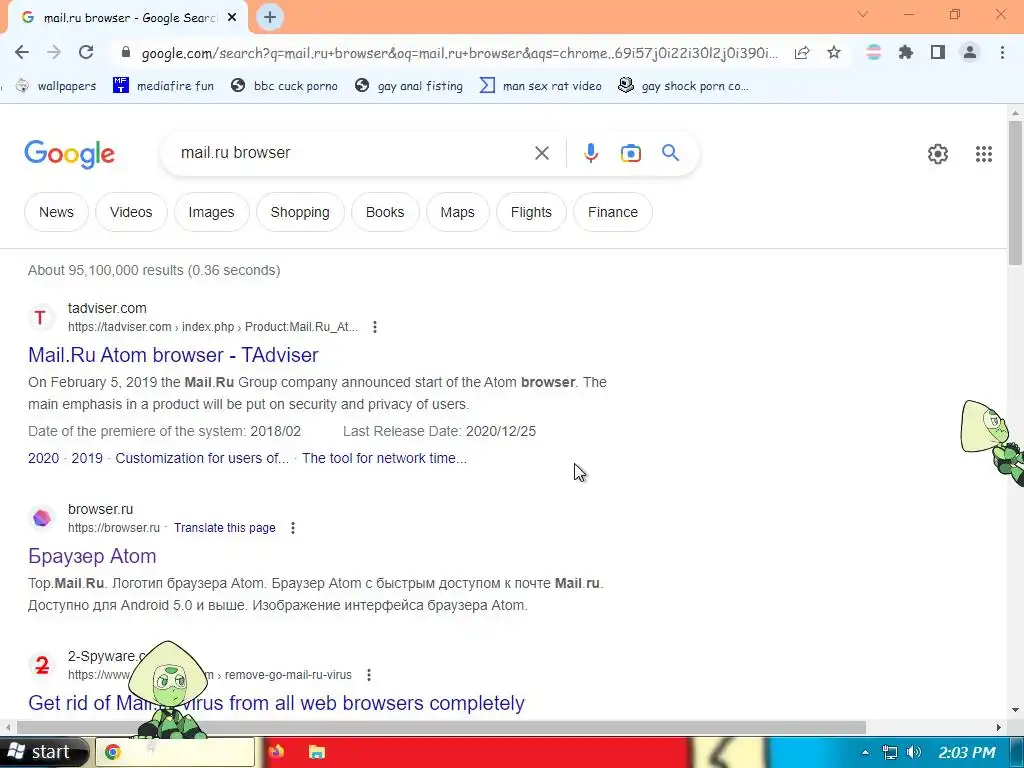Image resolution: width=1024 pixels, height=768 pixels.
Task: Open the Mail.Ru Atom browser TAdviser link
Action: (173, 355)
